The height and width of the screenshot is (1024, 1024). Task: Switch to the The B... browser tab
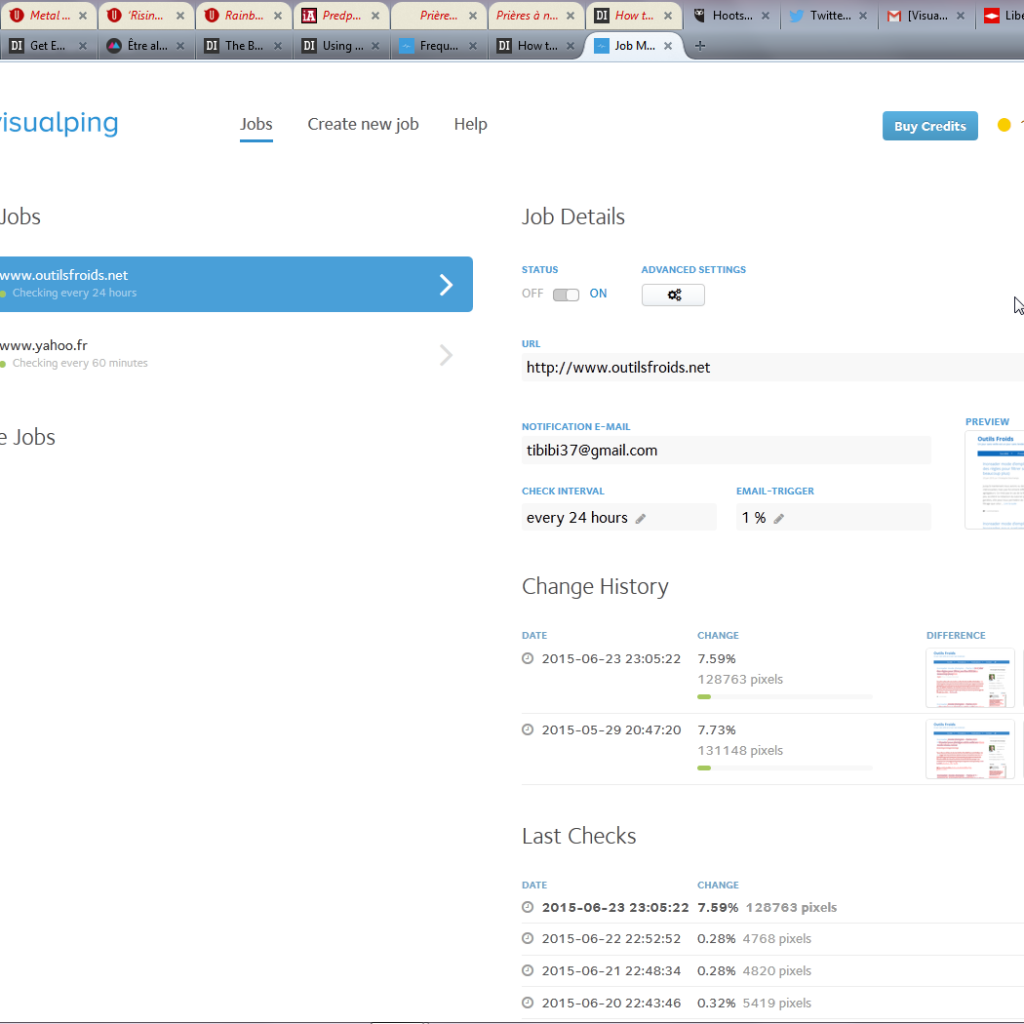[244, 46]
